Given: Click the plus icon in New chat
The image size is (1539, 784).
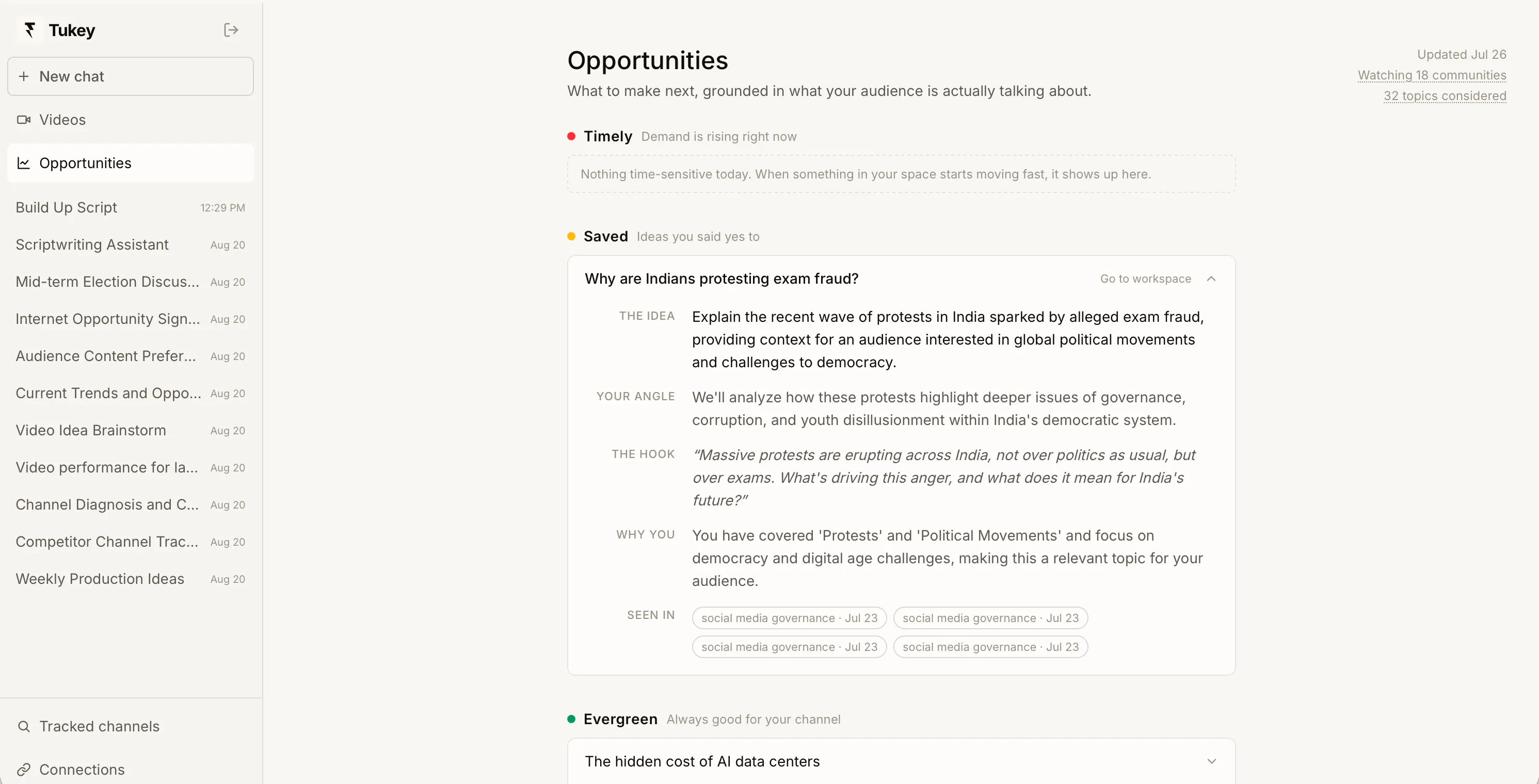Looking at the screenshot, I should 24,76.
